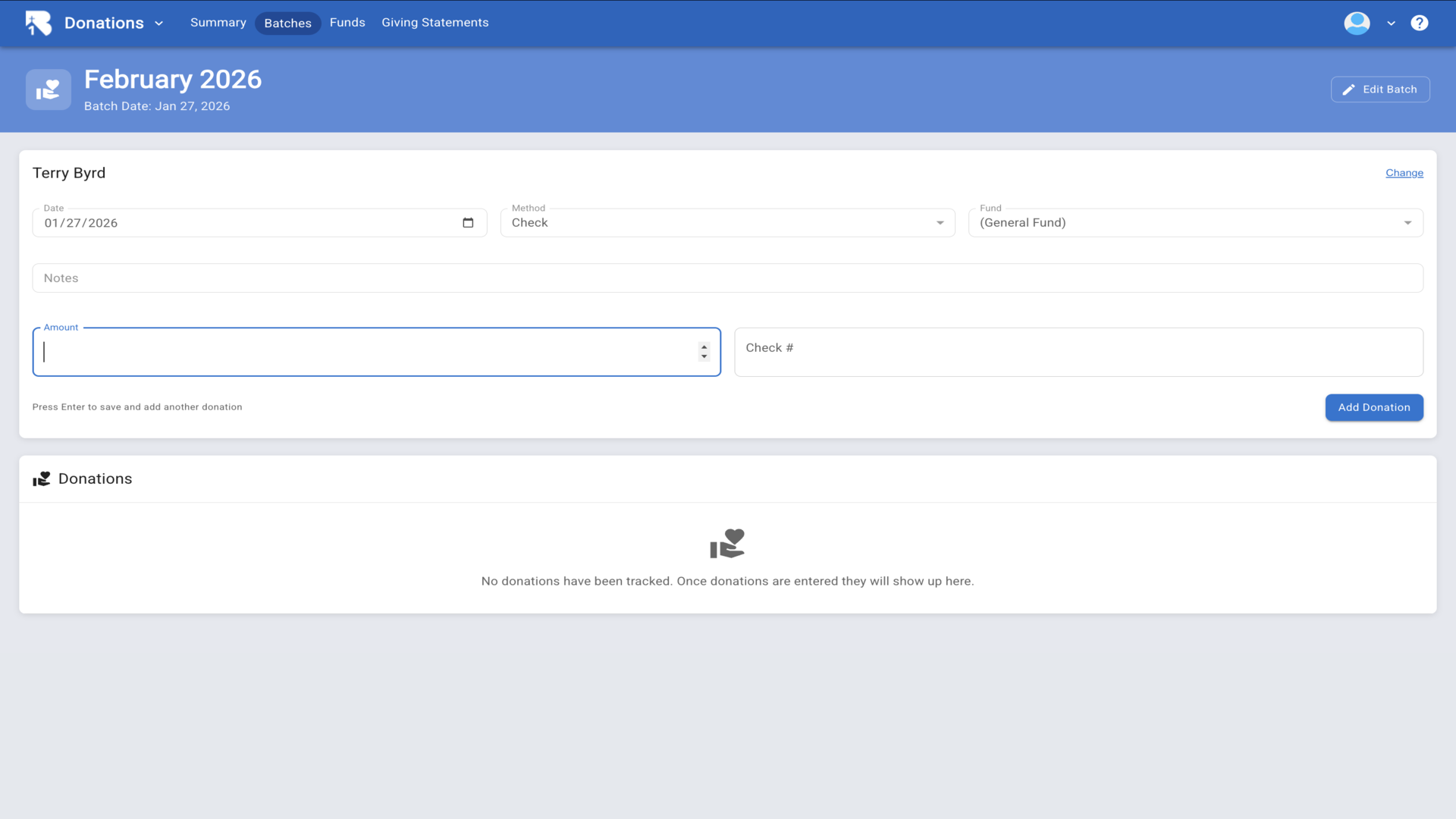
Task: Open the Fund dropdown showing General Fund
Action: [x=1195, y=223]
